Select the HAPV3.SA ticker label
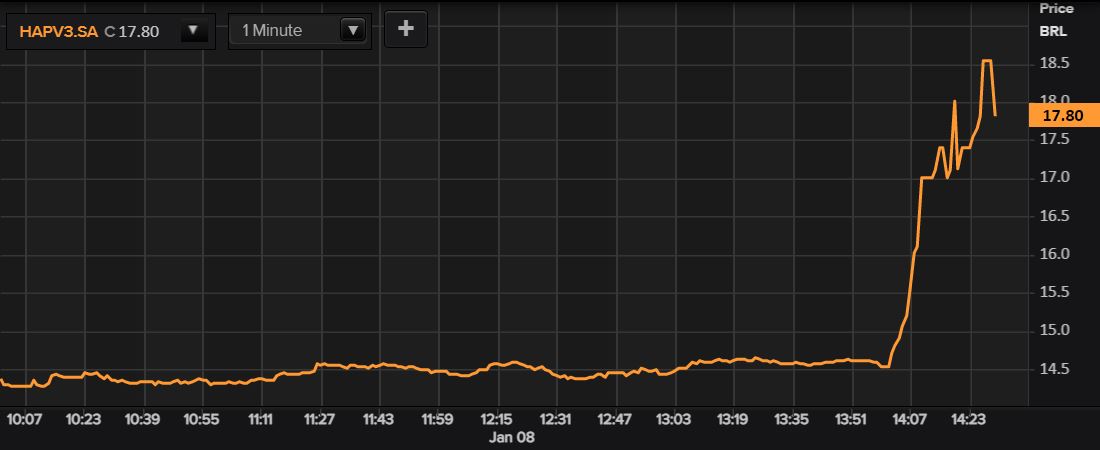1100x450 pixels. 60,31
